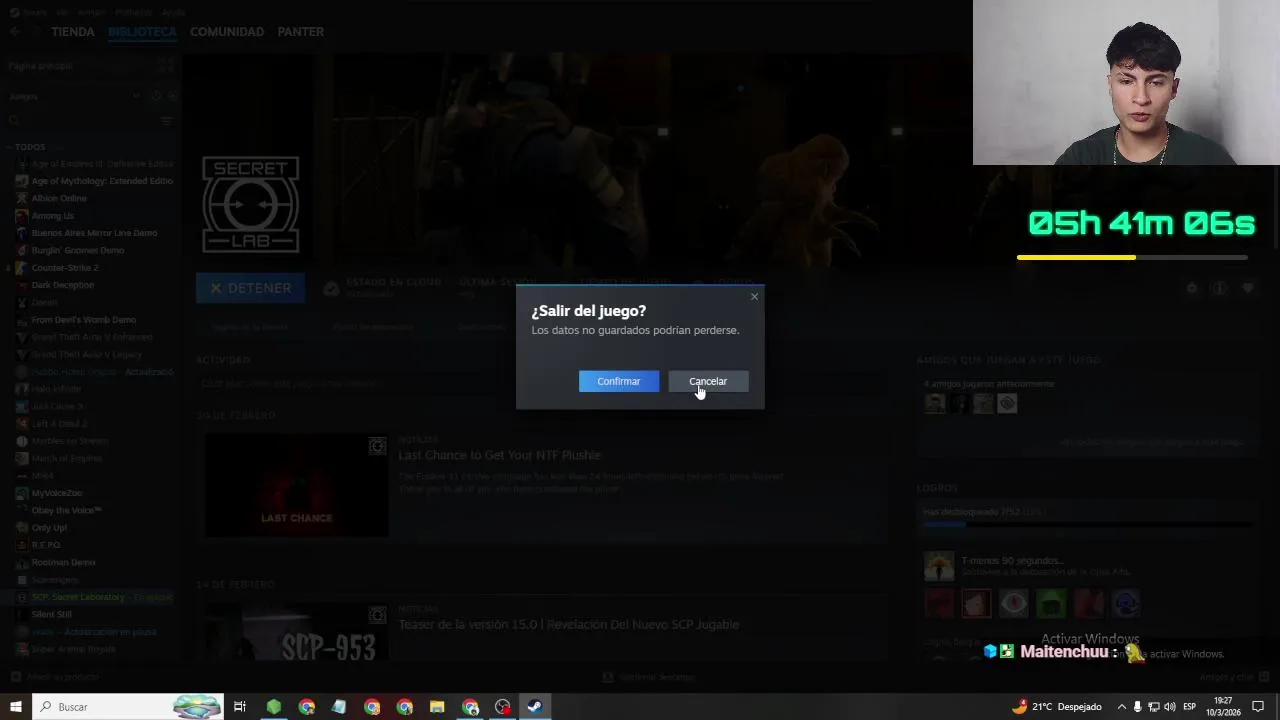Click Cancelar in the exit dialog
The height and width of the screenshot is (720, 1280).
[x=708, y=381]
